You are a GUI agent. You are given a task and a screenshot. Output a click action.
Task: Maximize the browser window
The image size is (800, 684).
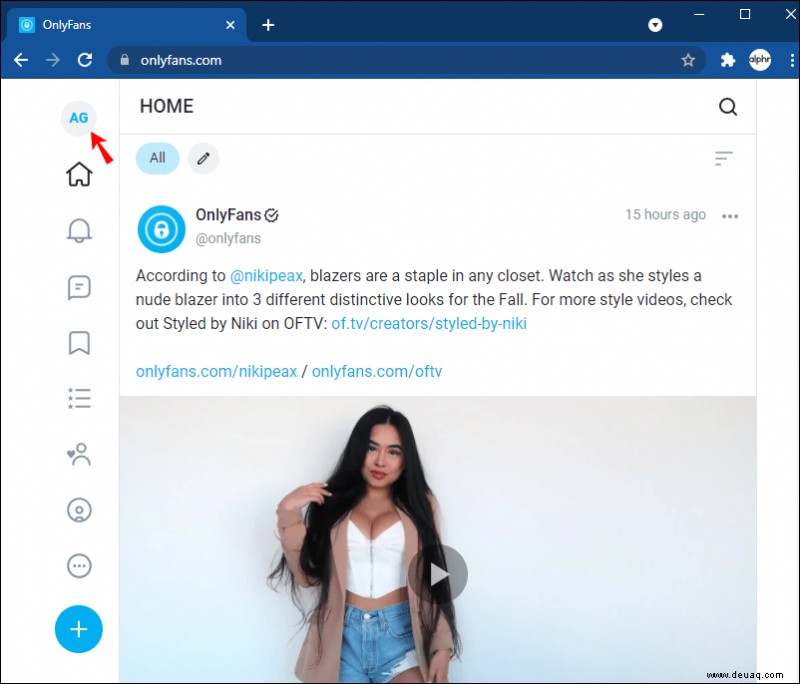click(x=745, y=14)
